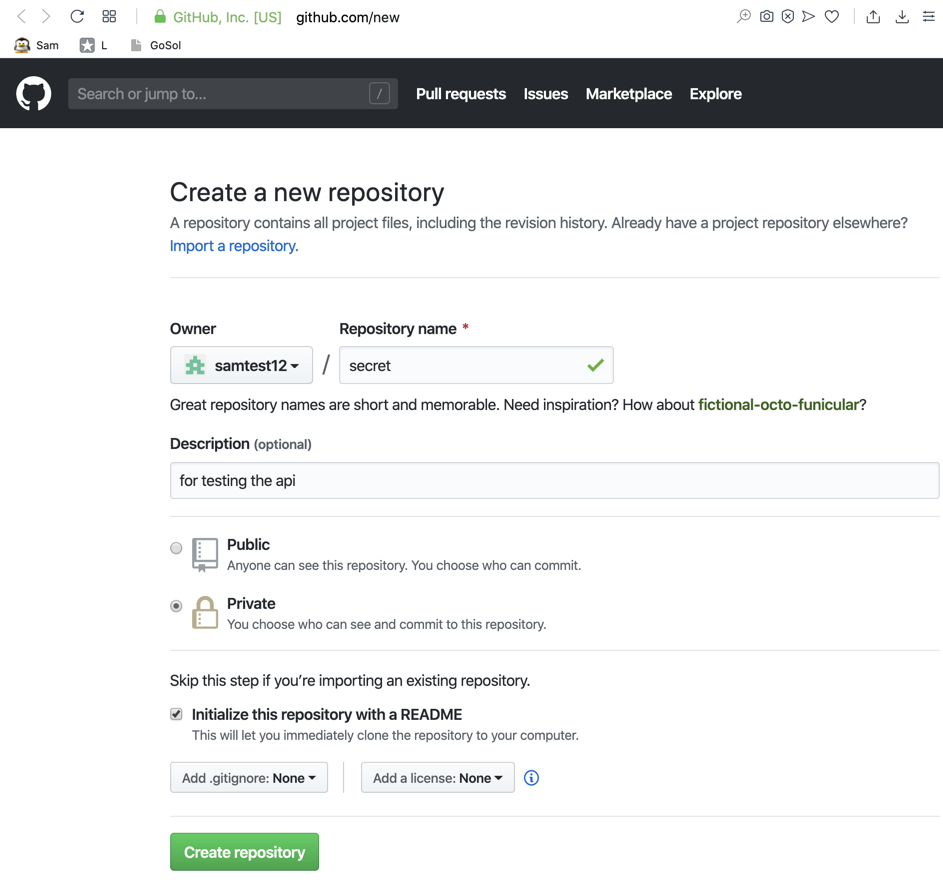
Task: Follow the Import a repository link
Action: click(x=234, y=246)
